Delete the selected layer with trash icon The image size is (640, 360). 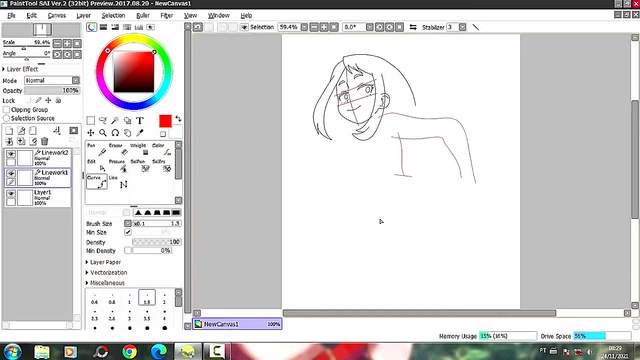pos(44,141)
